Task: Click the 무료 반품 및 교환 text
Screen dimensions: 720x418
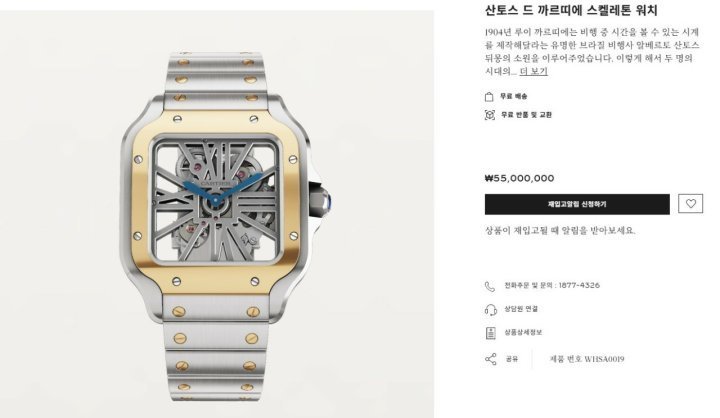Action: pyautogui.click(x=526, y=114)
